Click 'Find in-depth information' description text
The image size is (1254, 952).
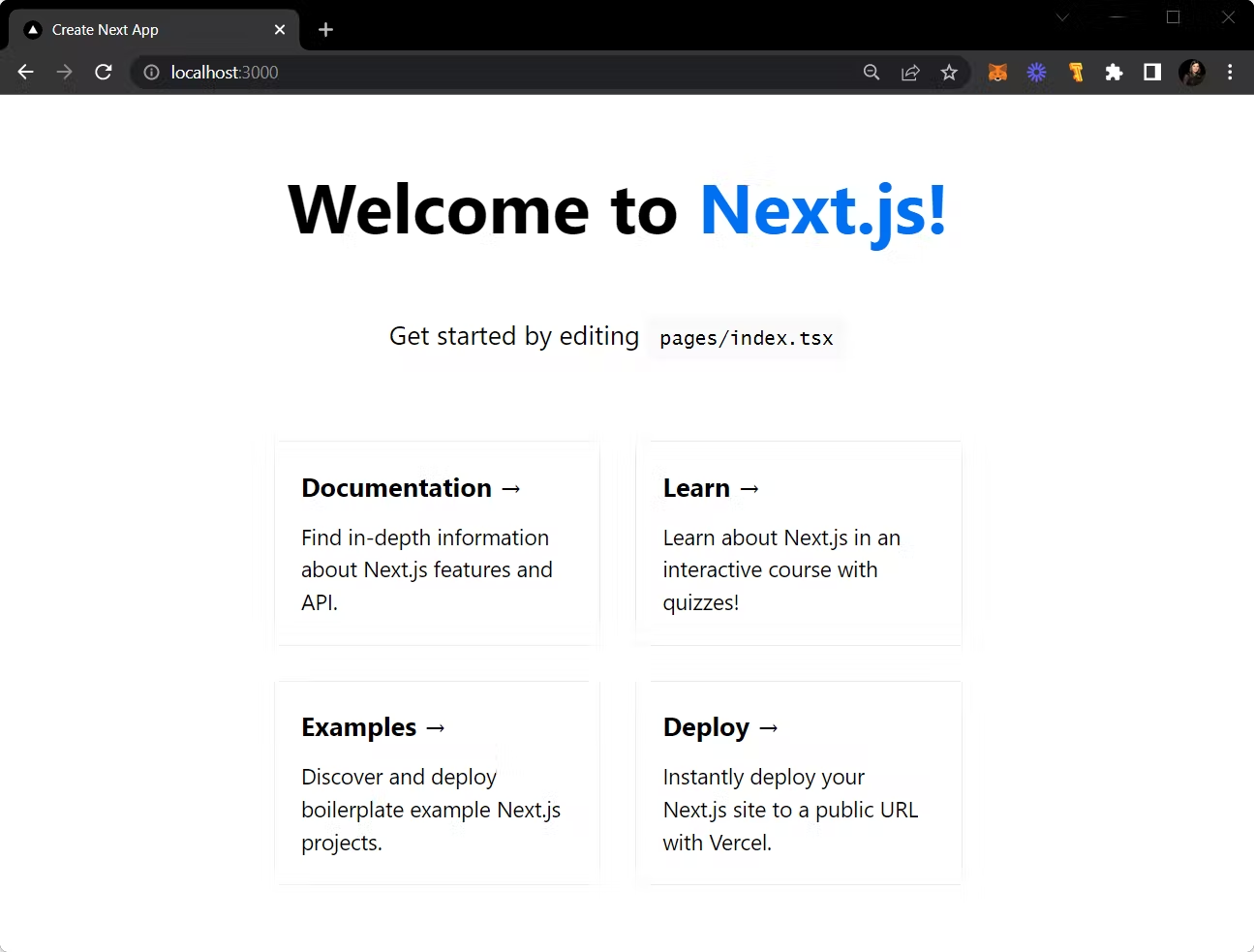tap(425, 537)
